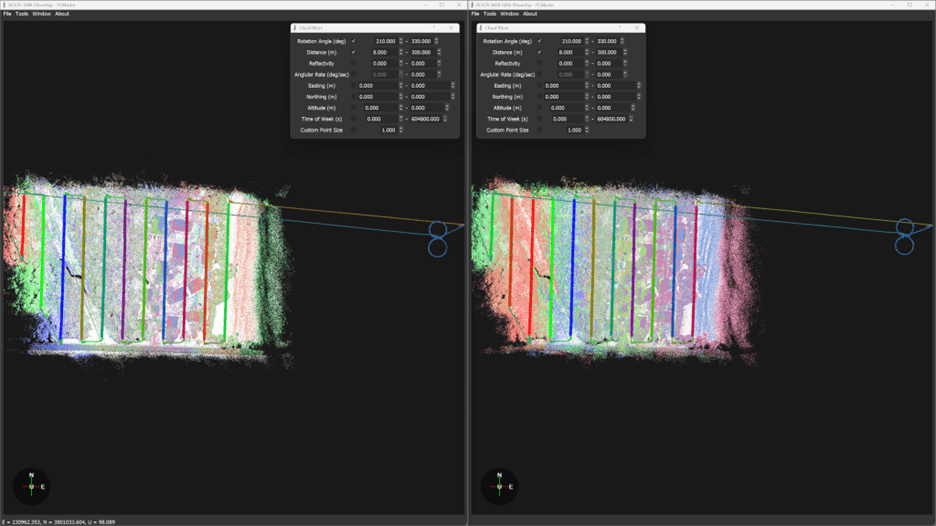Click the compass orientation widget in right window

[499, 486]
